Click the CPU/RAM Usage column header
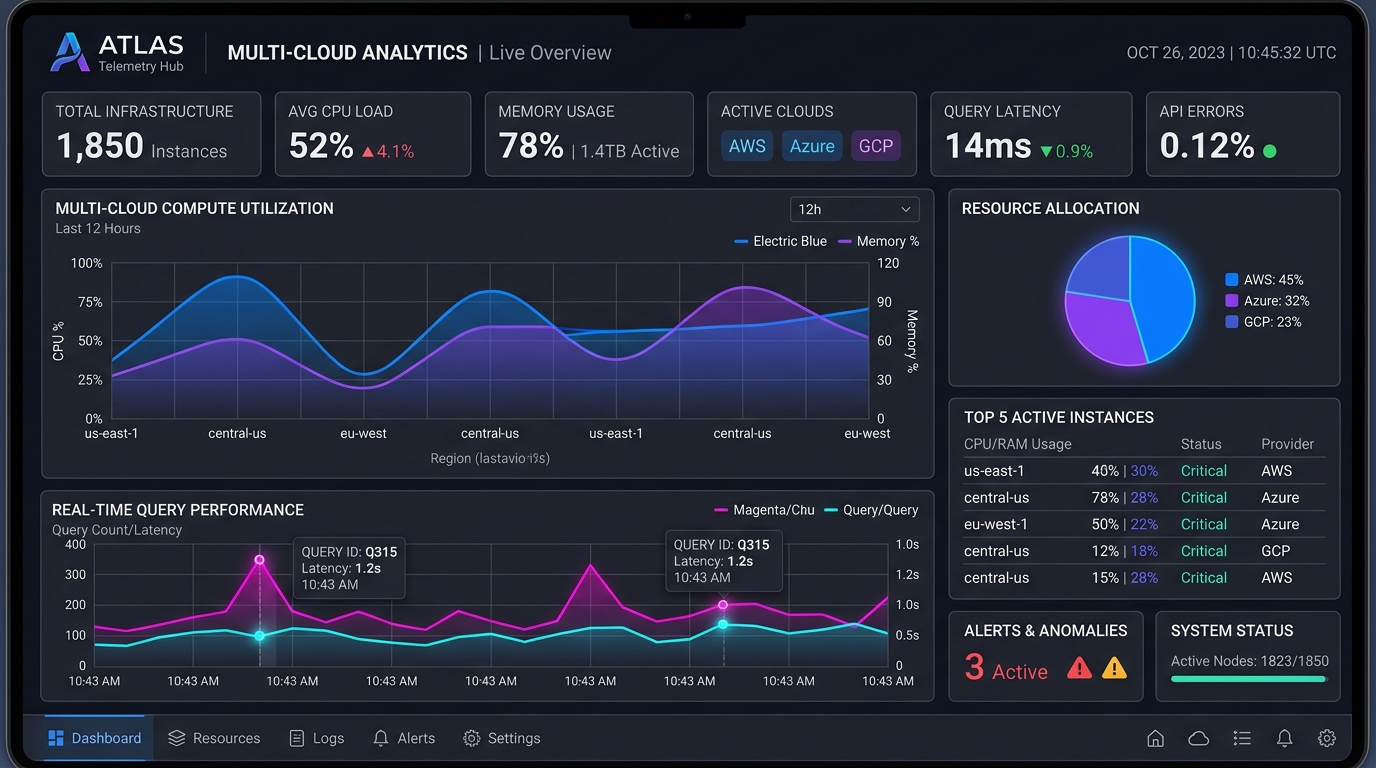The height and width of the screenshot is (768, 1376). [1017, 444]
